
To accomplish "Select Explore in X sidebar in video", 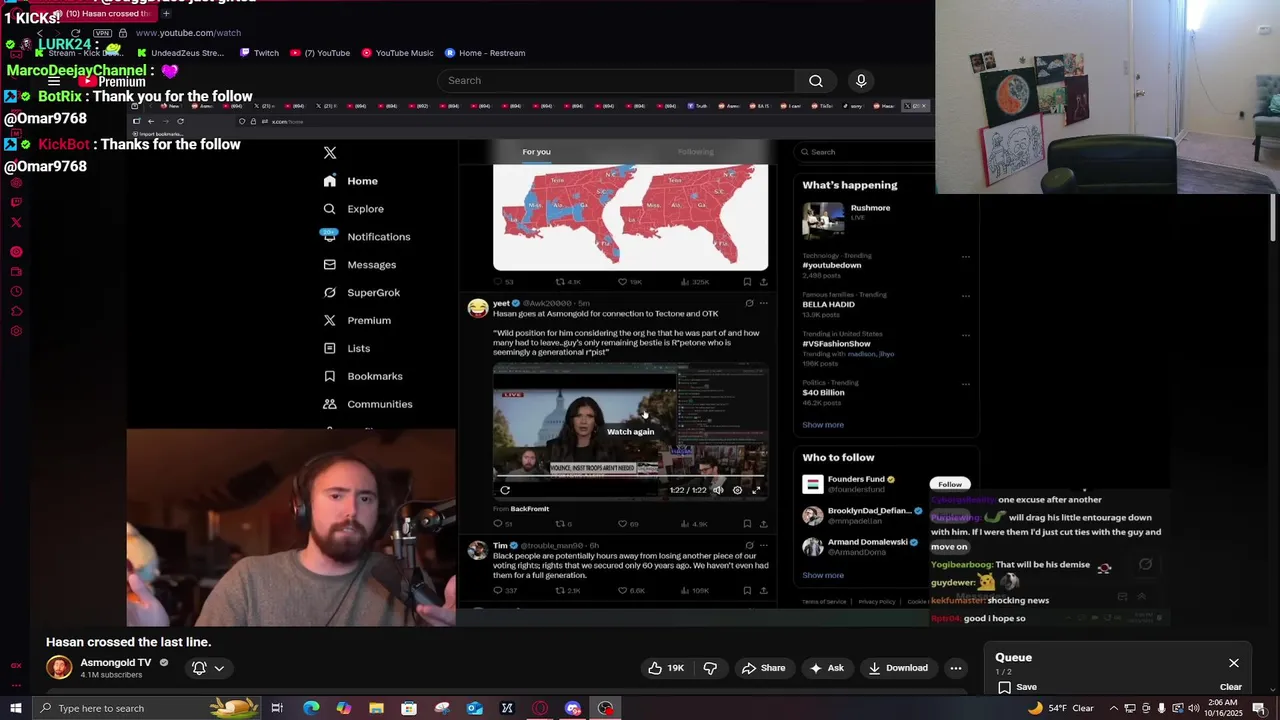I will 354,209.
